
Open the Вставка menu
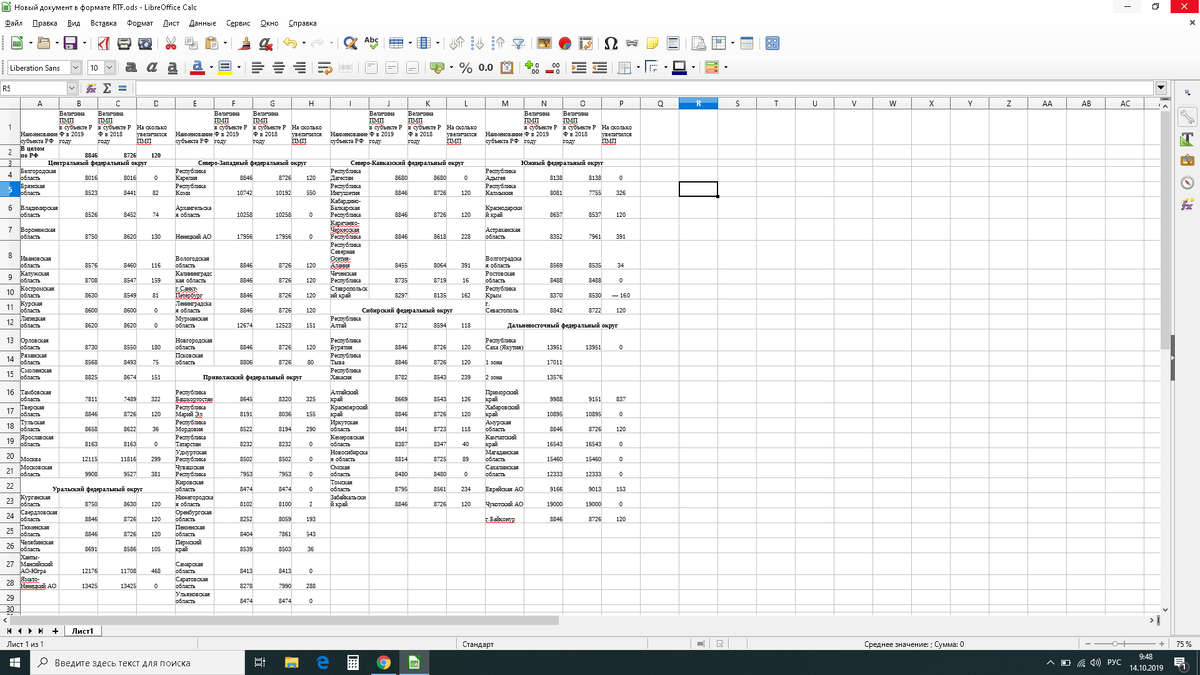click(103, 21)
